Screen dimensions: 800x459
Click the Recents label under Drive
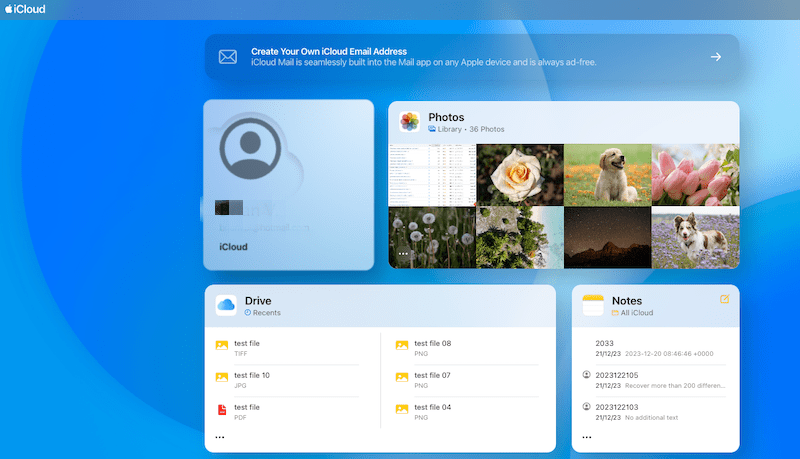click(262, 313)
